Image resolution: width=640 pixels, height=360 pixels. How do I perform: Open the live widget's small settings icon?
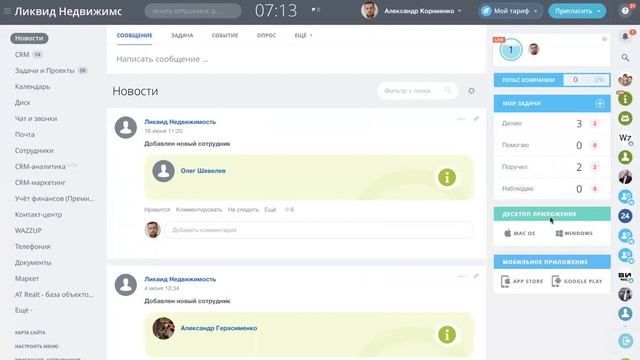click(604, 39)
